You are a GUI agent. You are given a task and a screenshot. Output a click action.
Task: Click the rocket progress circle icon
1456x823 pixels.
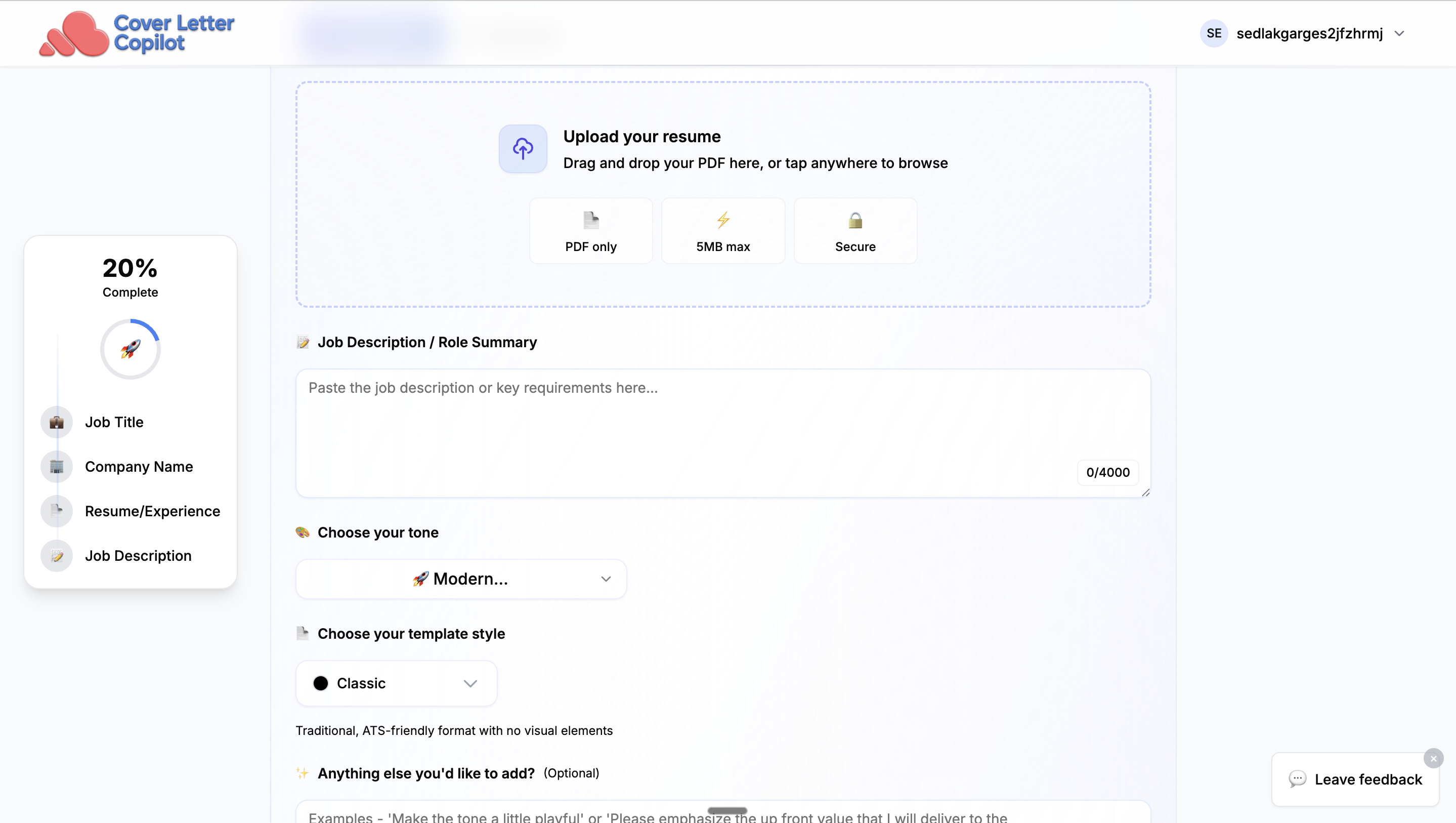(130, 349)
